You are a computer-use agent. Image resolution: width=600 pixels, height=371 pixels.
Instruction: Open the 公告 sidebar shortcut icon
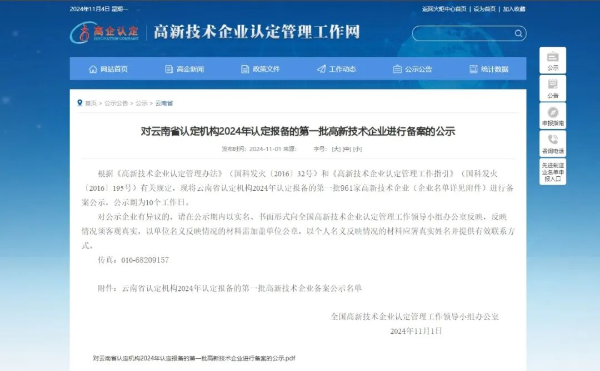pos(553,88)
